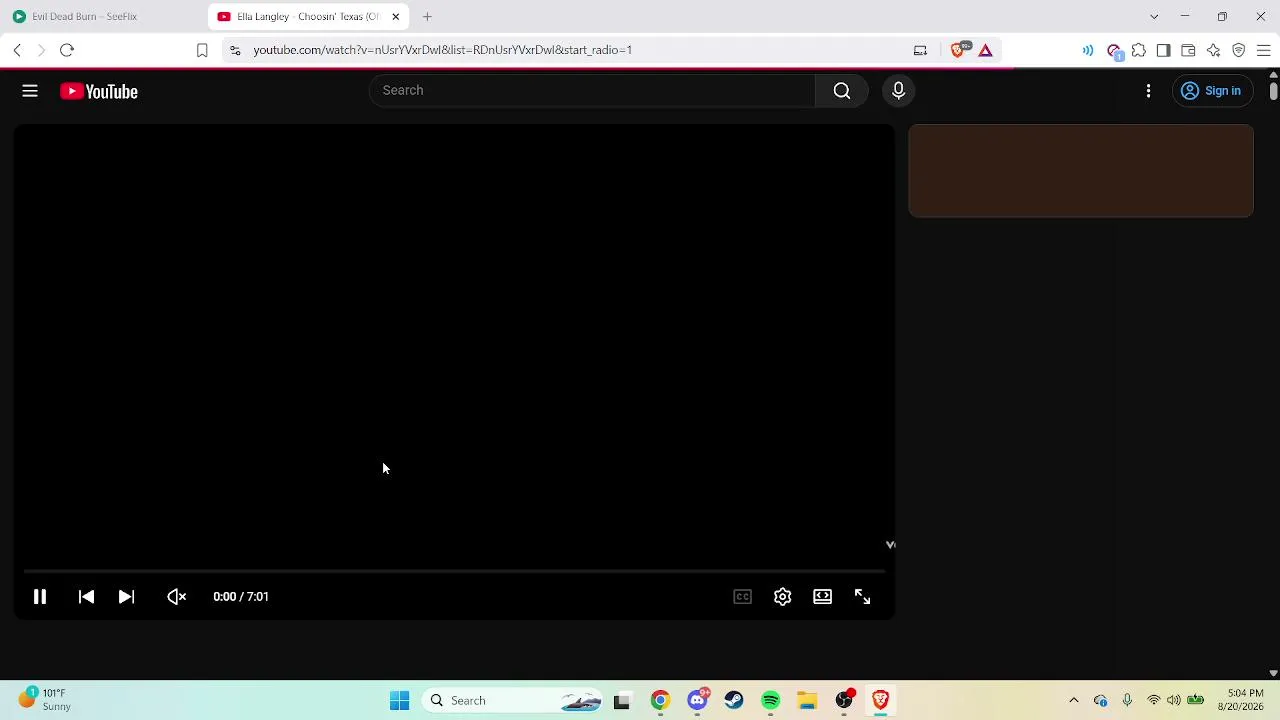Go to the previous video
Viewport: 1280px width, 720px height.
pyautogui.click(x=86, y=597)
